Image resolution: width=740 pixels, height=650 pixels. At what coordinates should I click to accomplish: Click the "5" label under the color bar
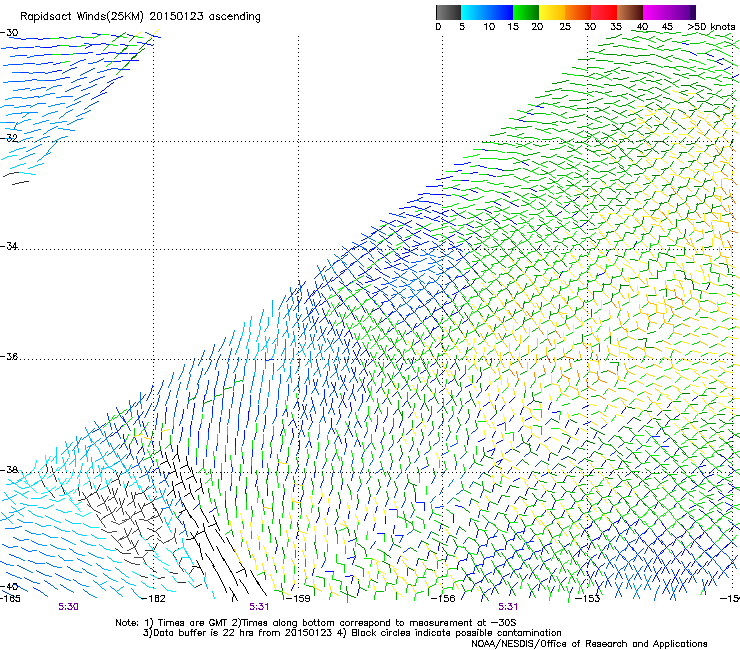coord(462,27)
